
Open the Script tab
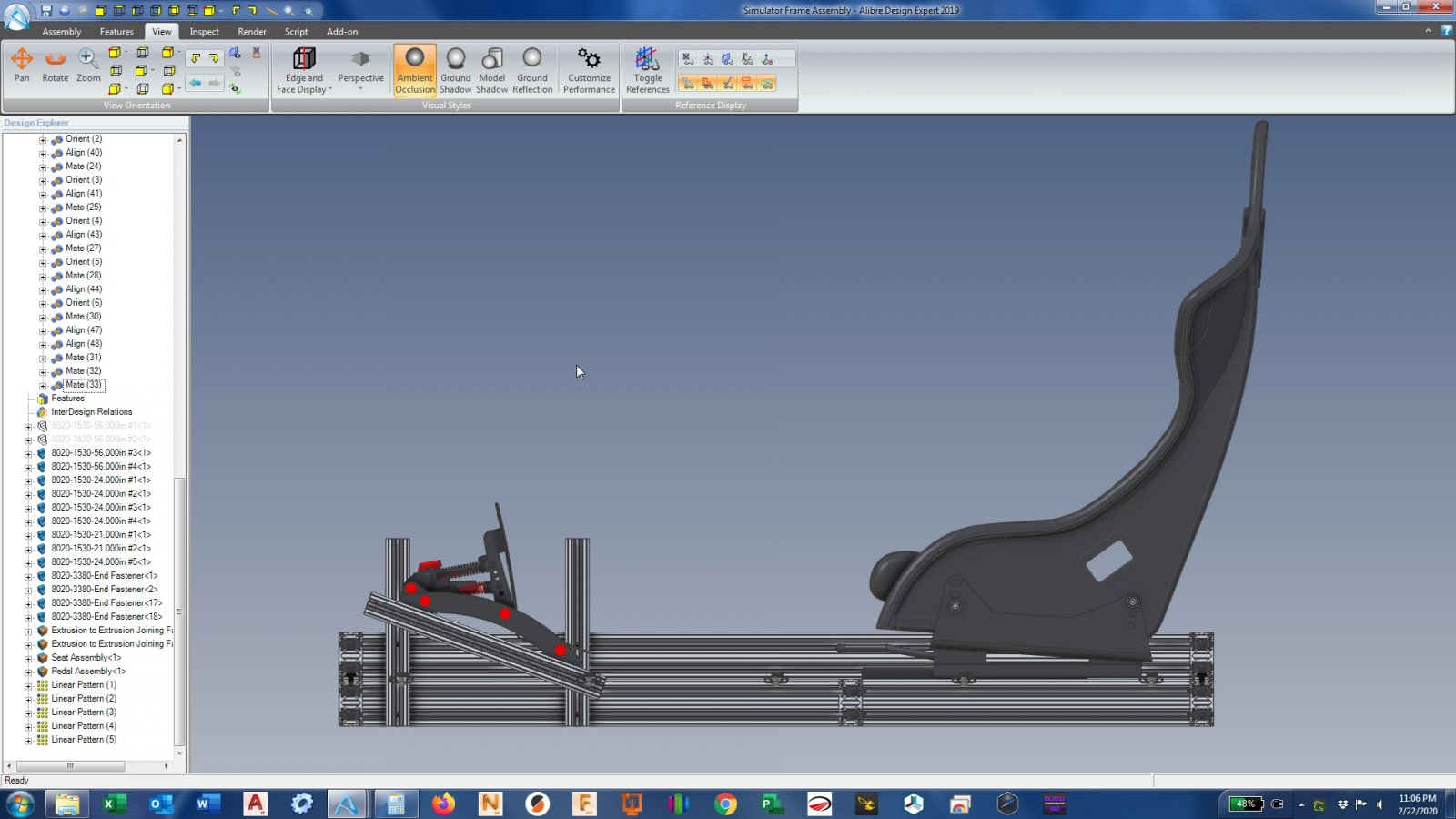pos(297,32)
